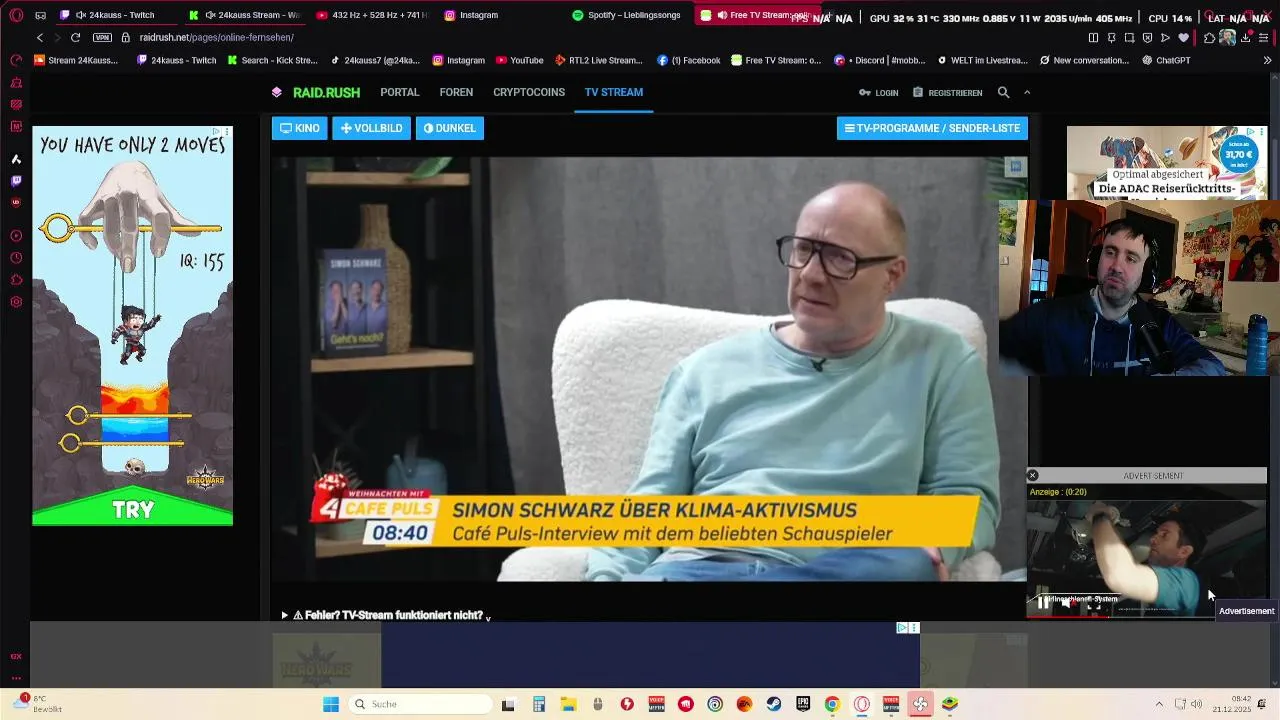This screenshot has width=1280, height=720.
Task: Open Opera sidebar extensions cube icon
Action: click(x=16, y=280)
